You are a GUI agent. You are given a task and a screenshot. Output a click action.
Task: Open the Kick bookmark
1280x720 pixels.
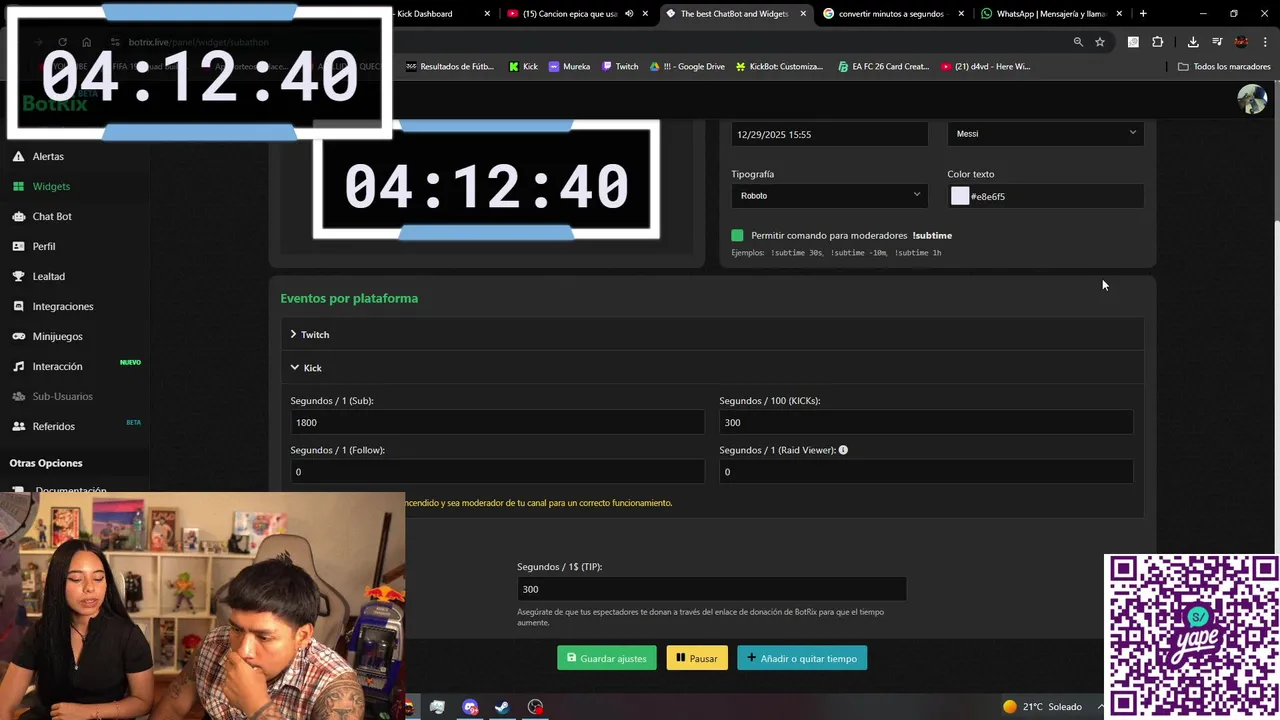(x=523, y=67)
